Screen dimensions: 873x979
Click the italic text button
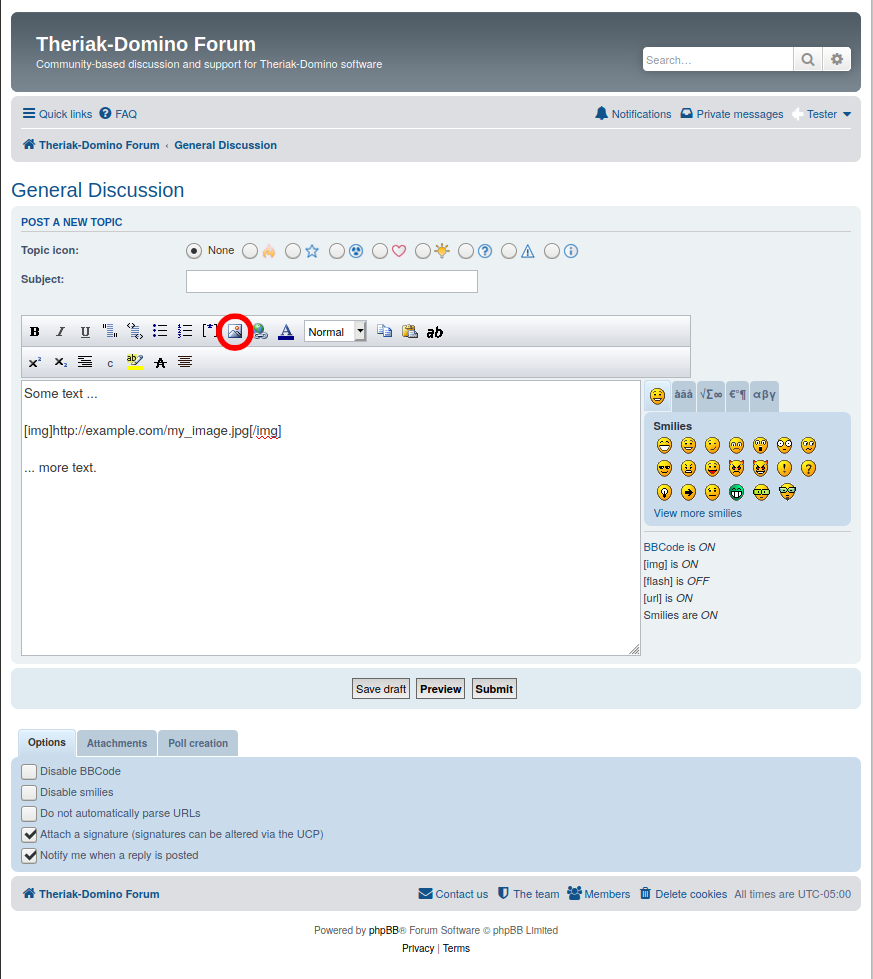[x=60, y=332]
